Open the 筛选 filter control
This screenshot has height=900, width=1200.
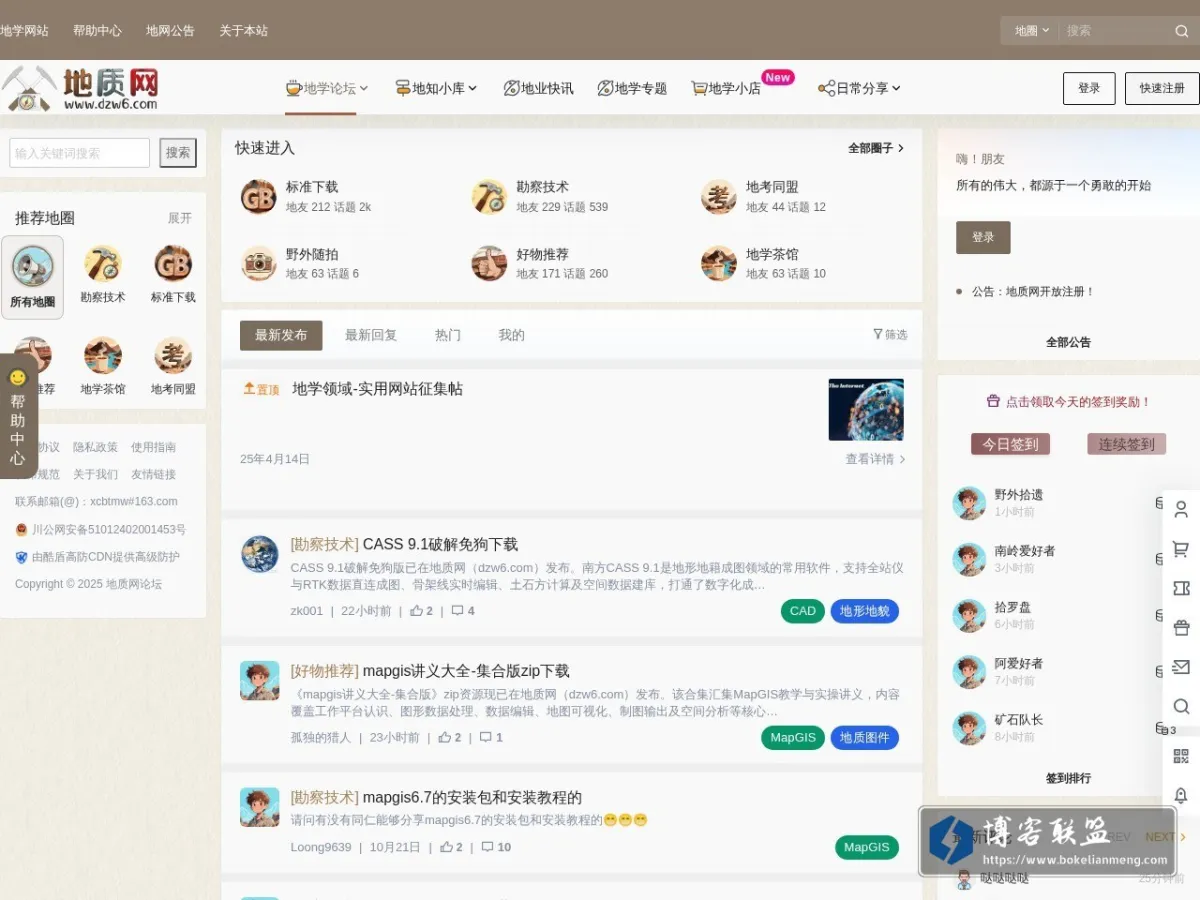pyautogui.click(x=890, y=335)
